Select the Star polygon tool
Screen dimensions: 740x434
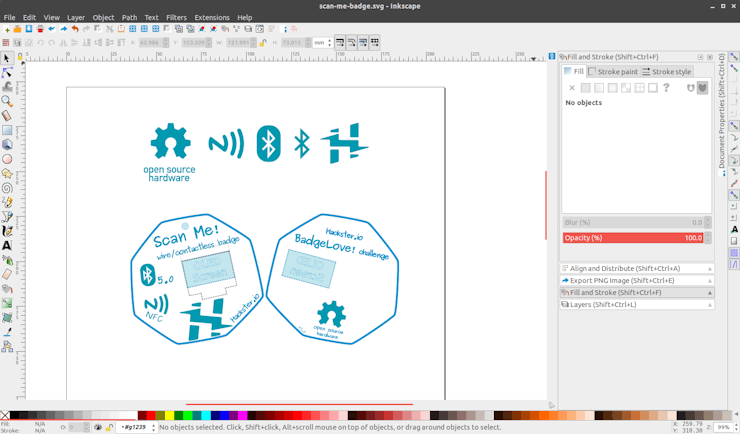pyautogui.click(x=7, y=174)
